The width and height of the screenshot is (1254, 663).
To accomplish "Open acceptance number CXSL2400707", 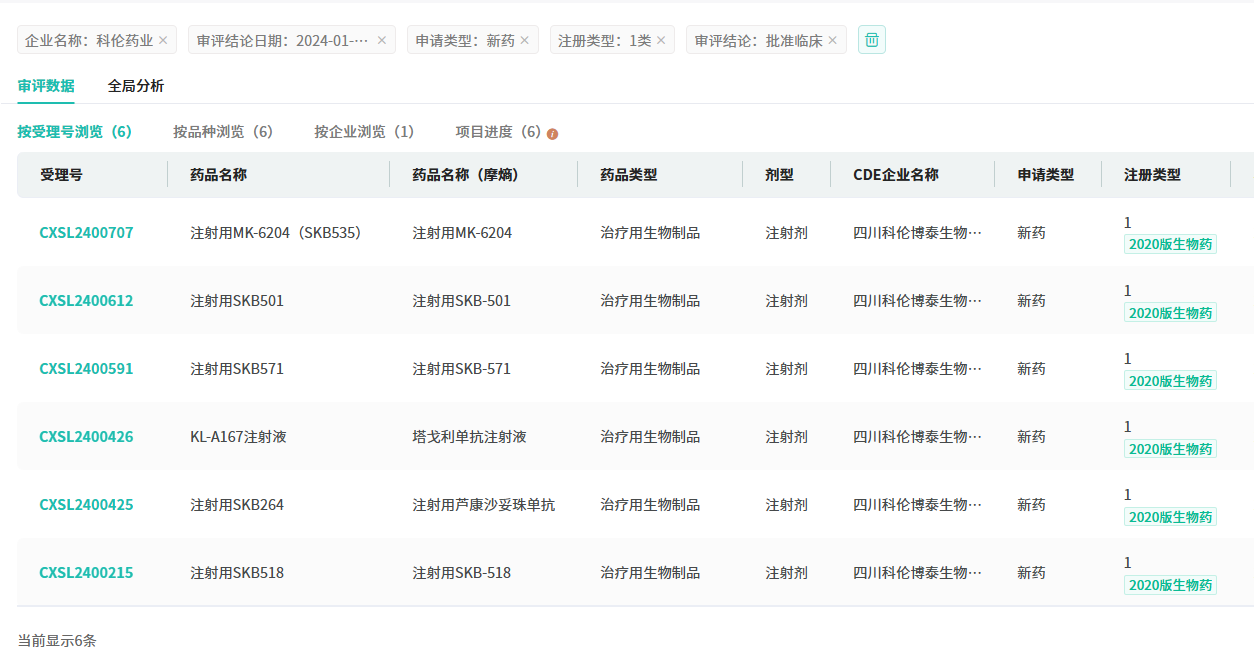I will click(86, 233).
